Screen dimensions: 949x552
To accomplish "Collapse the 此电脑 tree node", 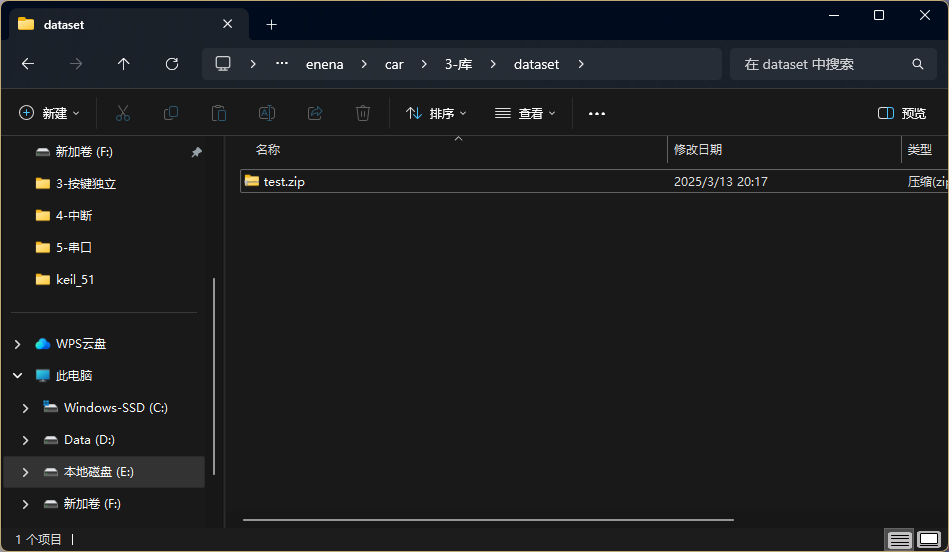I will [17, 376].
